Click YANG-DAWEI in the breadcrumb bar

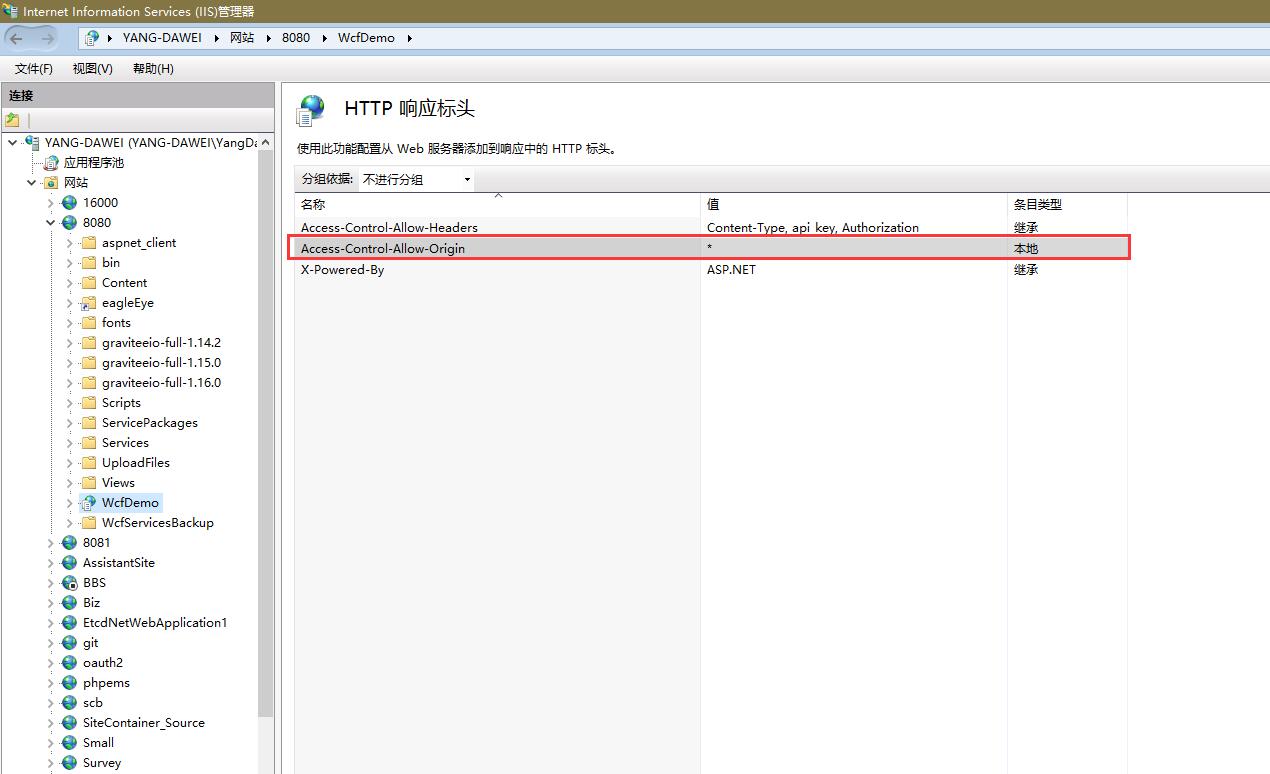162,37
